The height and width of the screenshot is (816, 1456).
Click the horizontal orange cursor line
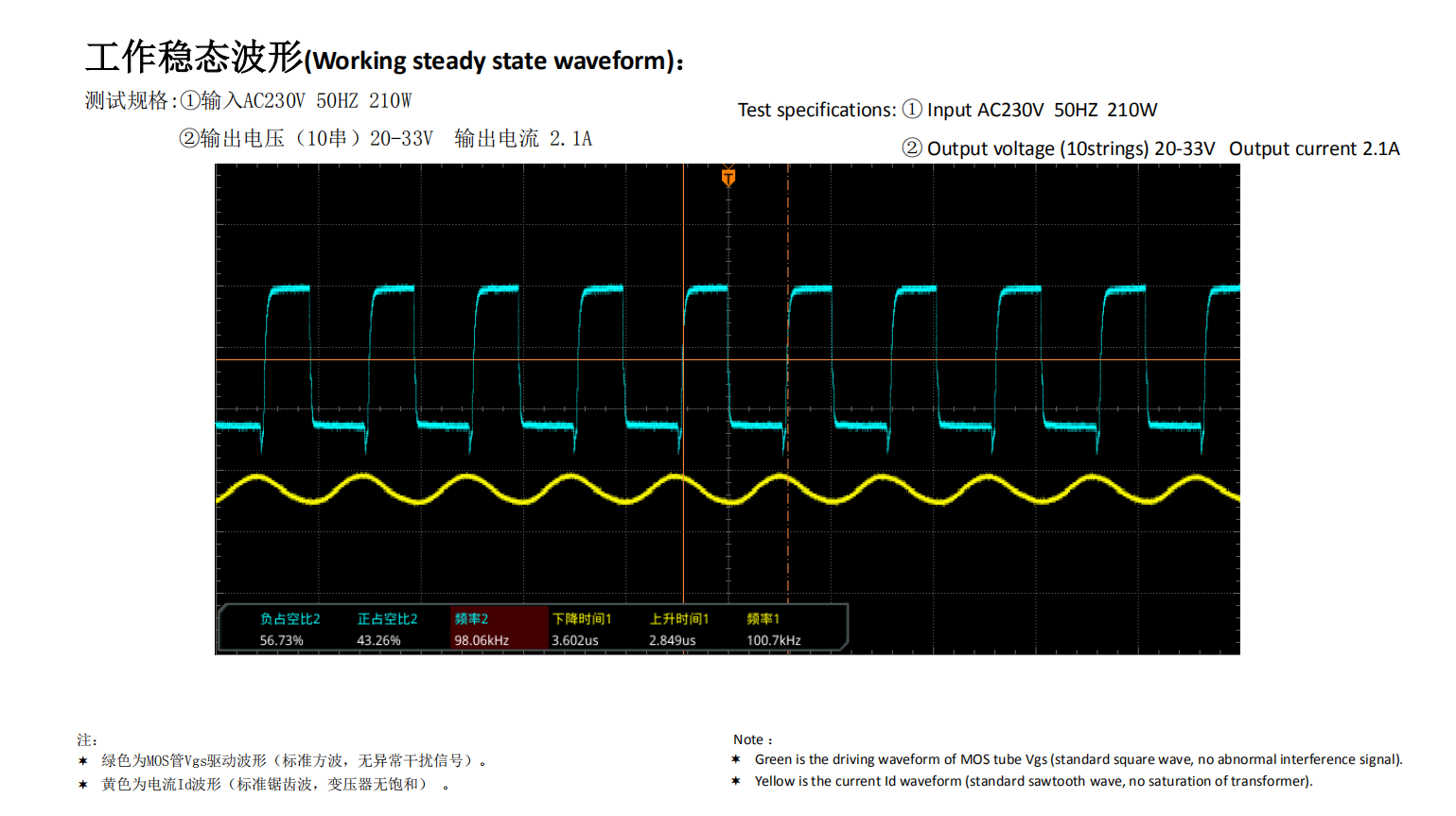(x=946, y=359)
